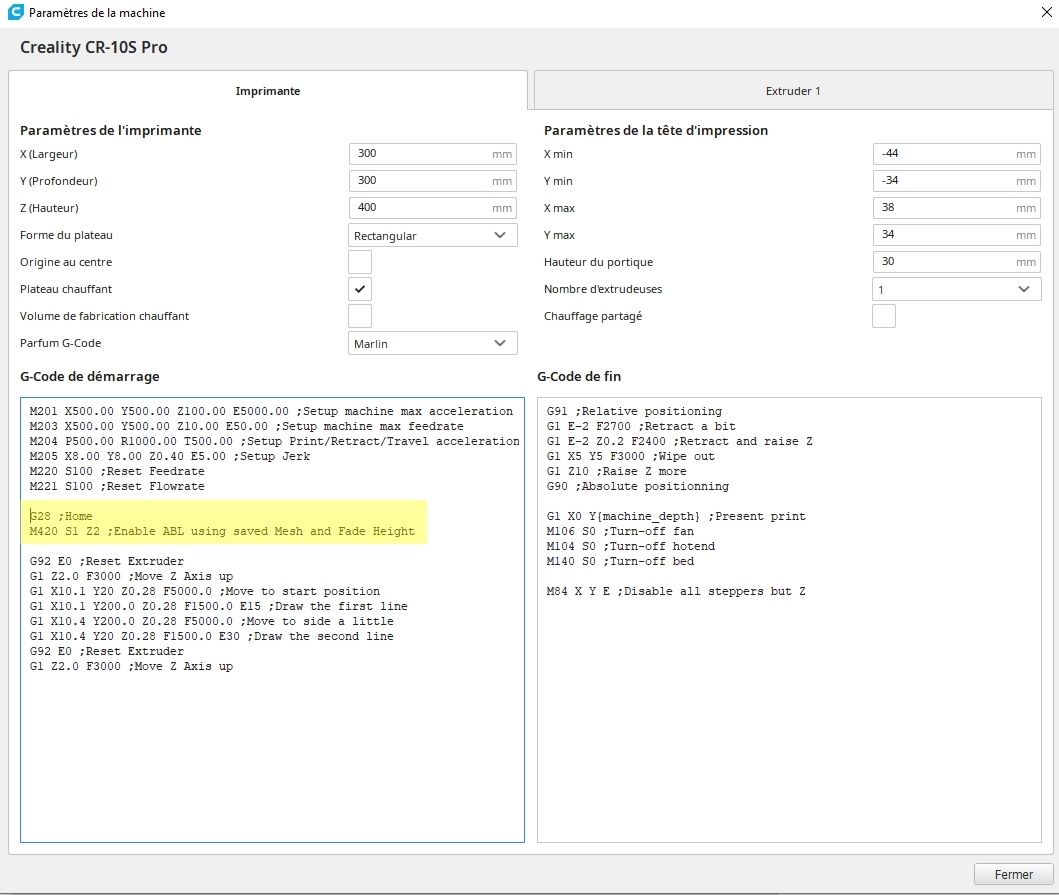Click the Cura logo icon in title bar
1059x895 pixels.
point(15,12)
